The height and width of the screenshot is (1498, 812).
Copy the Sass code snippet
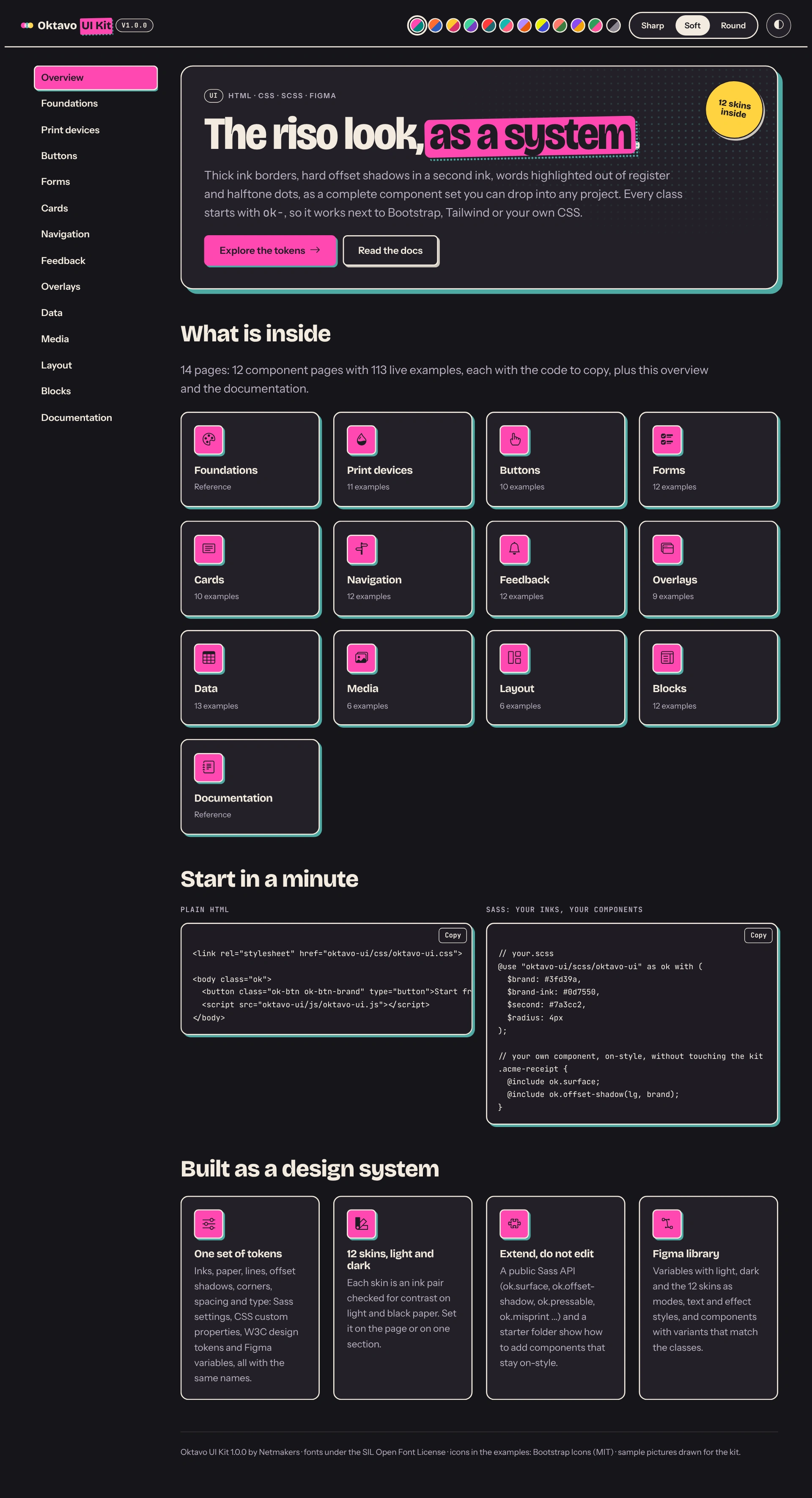758,935
